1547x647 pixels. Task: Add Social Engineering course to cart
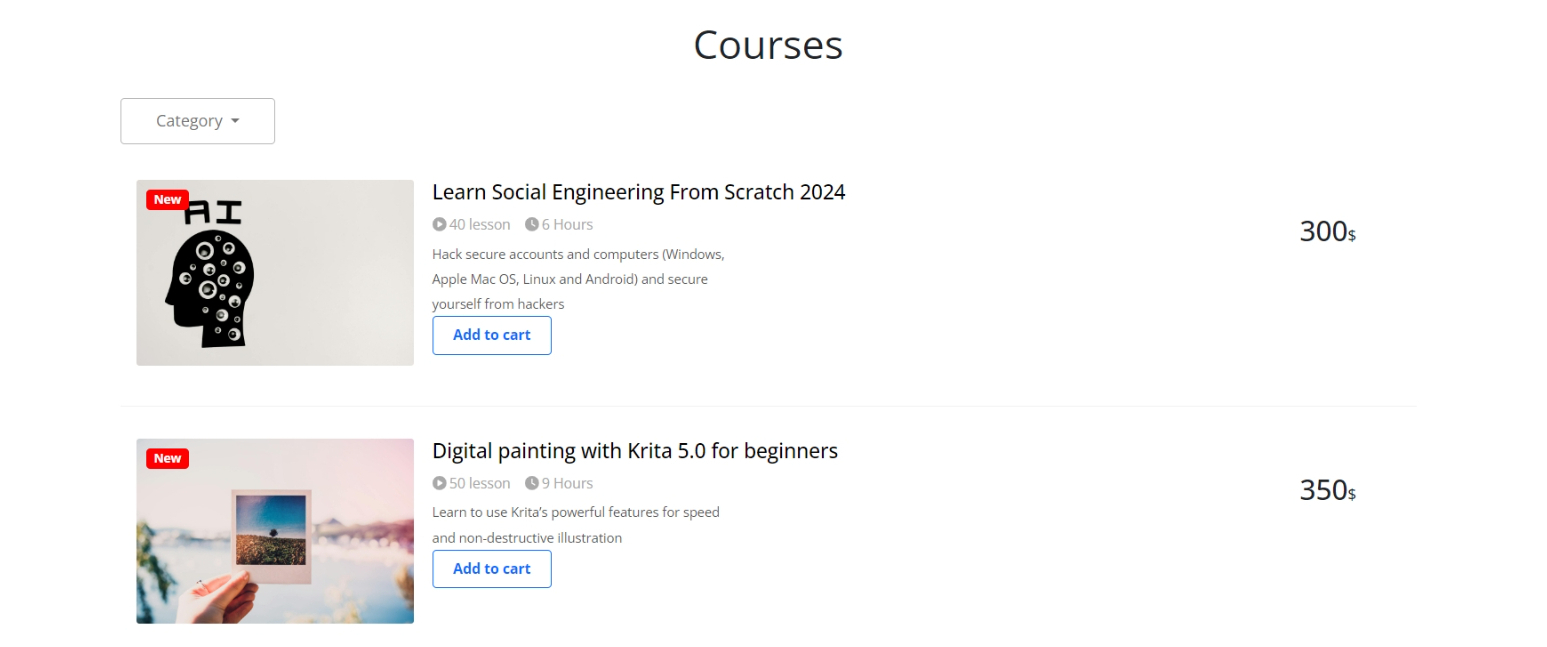click(492, 335)
